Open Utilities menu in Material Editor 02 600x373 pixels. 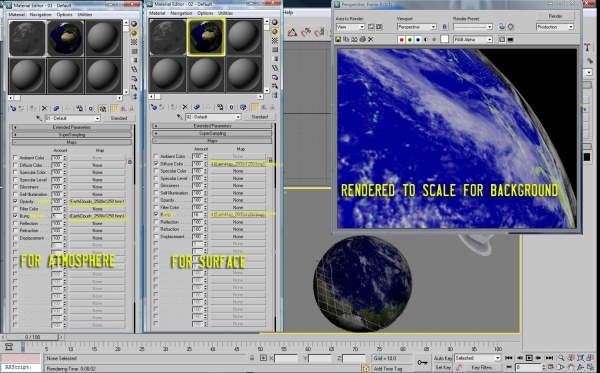(225, 13)
